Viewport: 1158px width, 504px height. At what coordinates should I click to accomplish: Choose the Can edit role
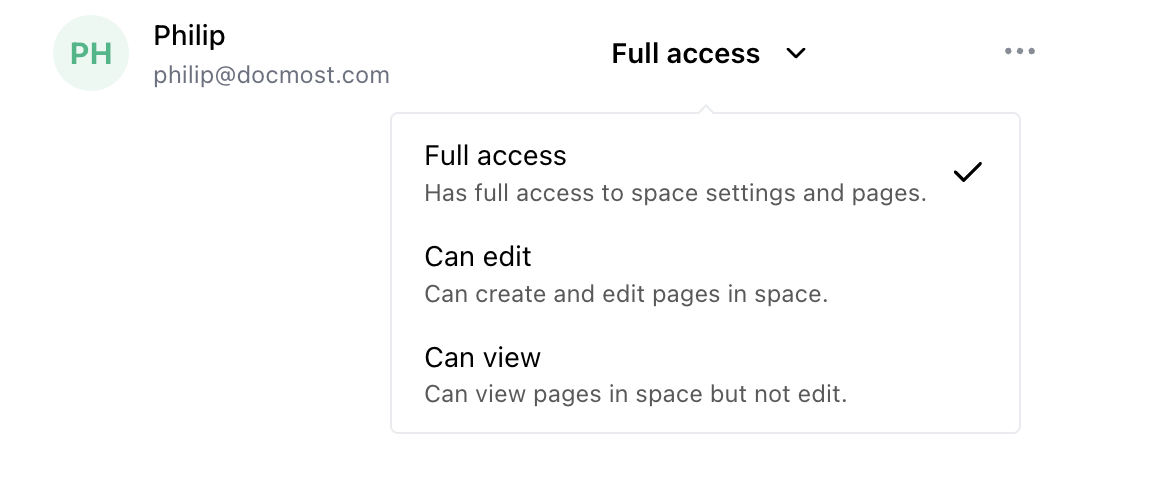478,257
